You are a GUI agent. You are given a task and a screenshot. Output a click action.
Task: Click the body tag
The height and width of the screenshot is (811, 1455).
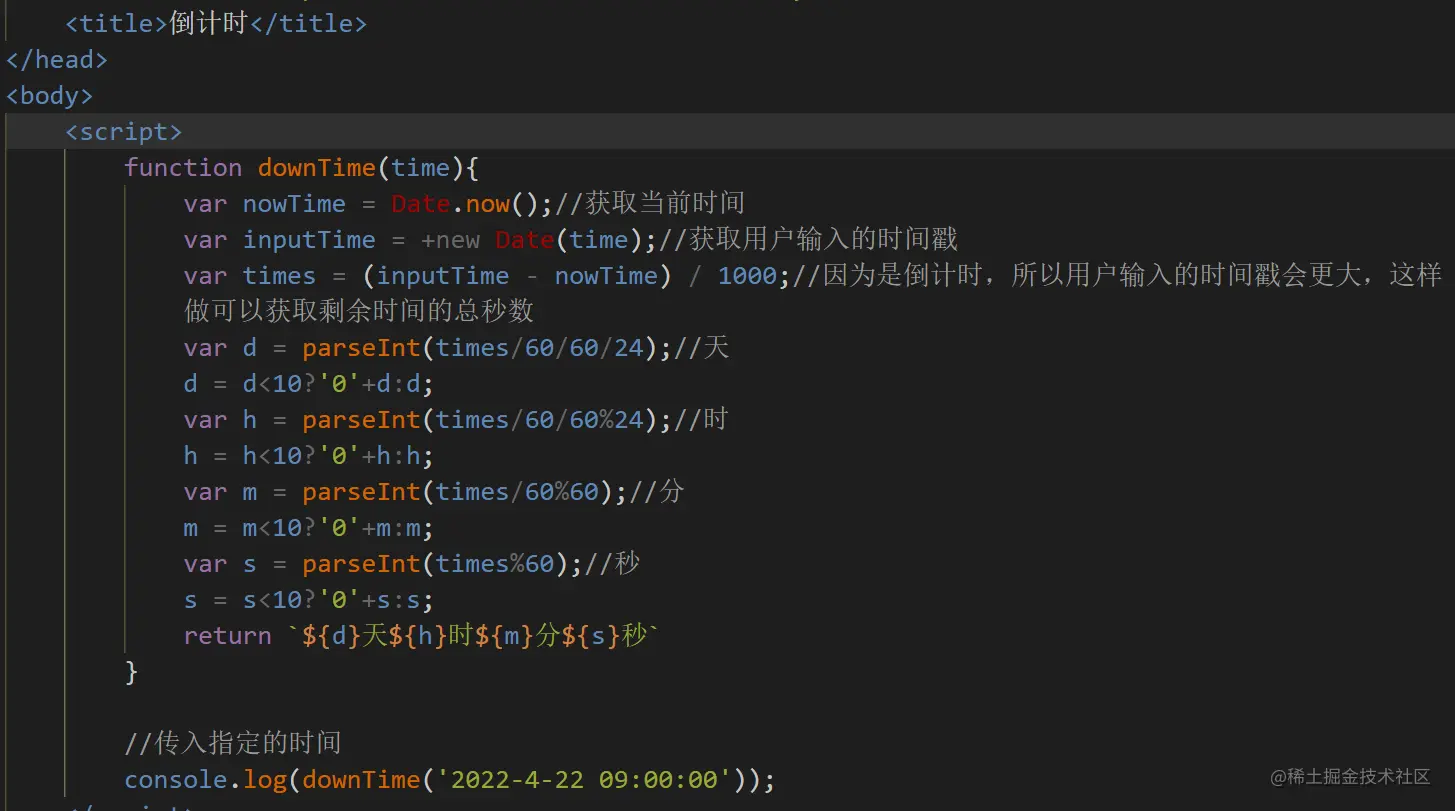(x=48, y=95)
